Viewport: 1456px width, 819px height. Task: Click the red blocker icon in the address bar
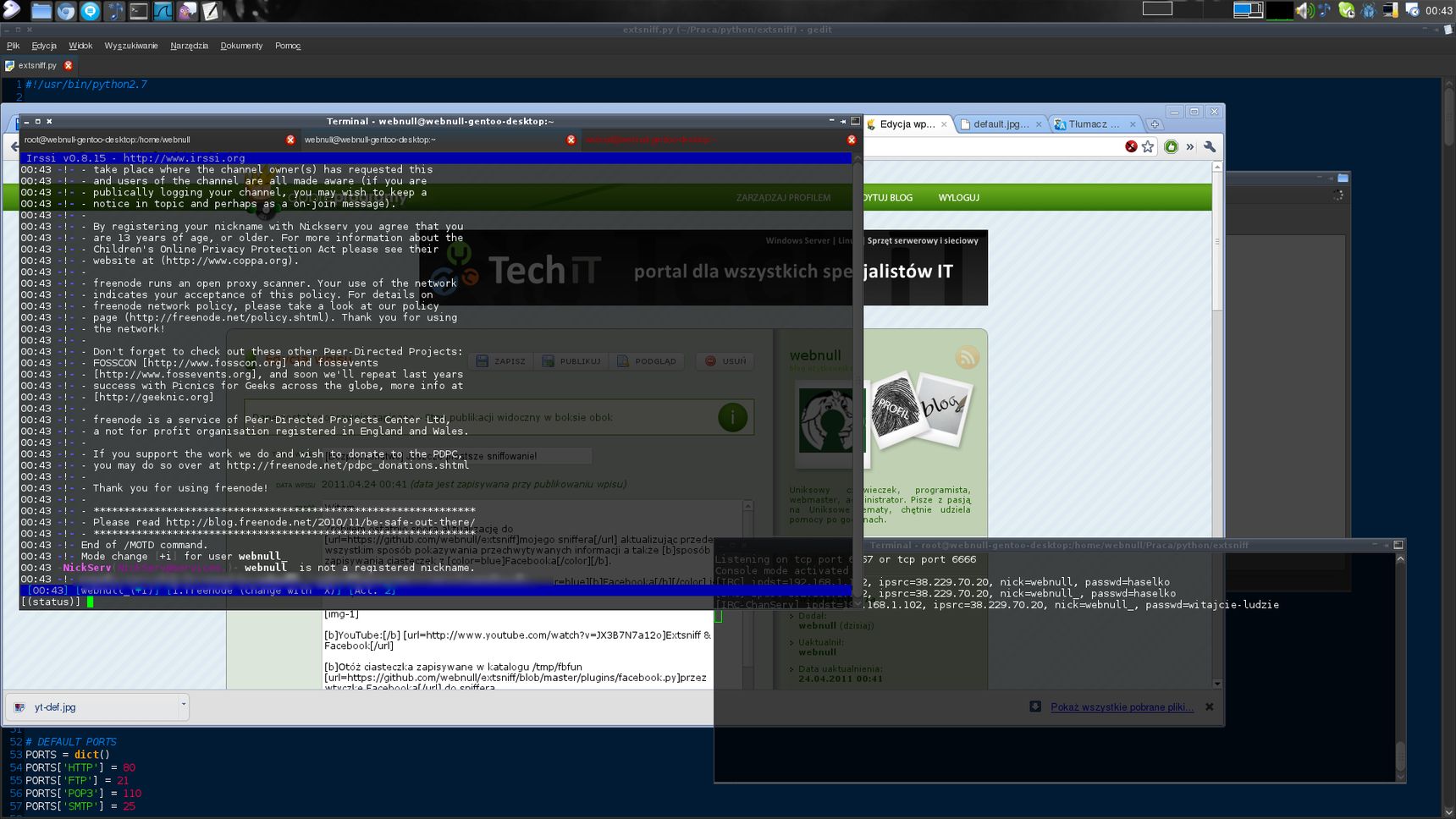click(1131, 146)
